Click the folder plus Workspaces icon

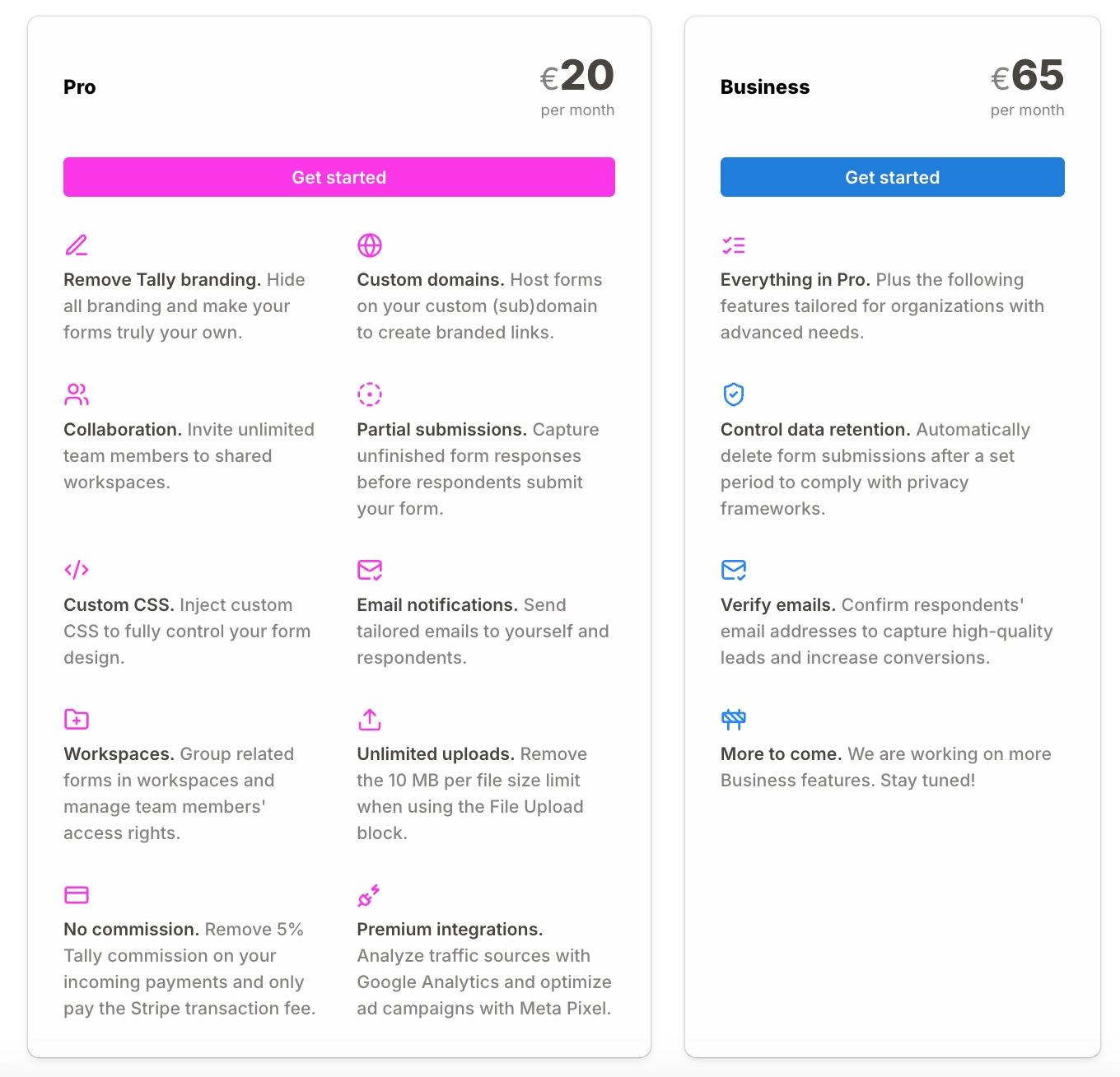point(77,719)
